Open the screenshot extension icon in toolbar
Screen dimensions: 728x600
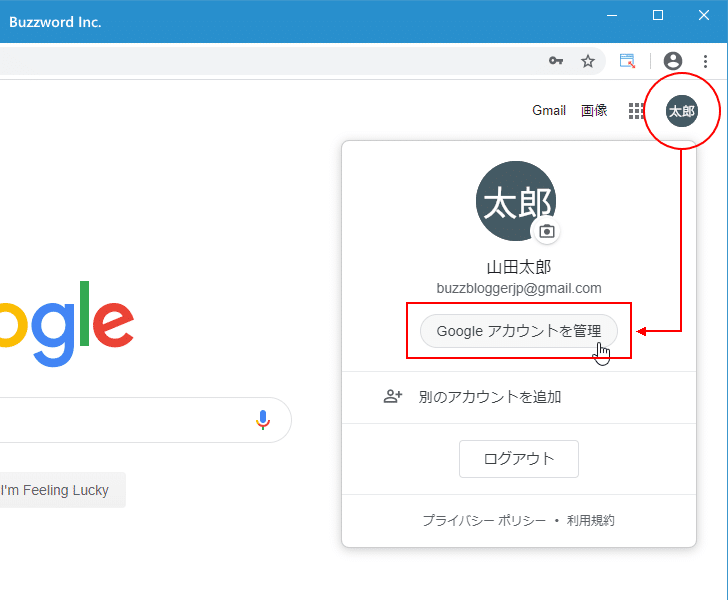[627, 61]
